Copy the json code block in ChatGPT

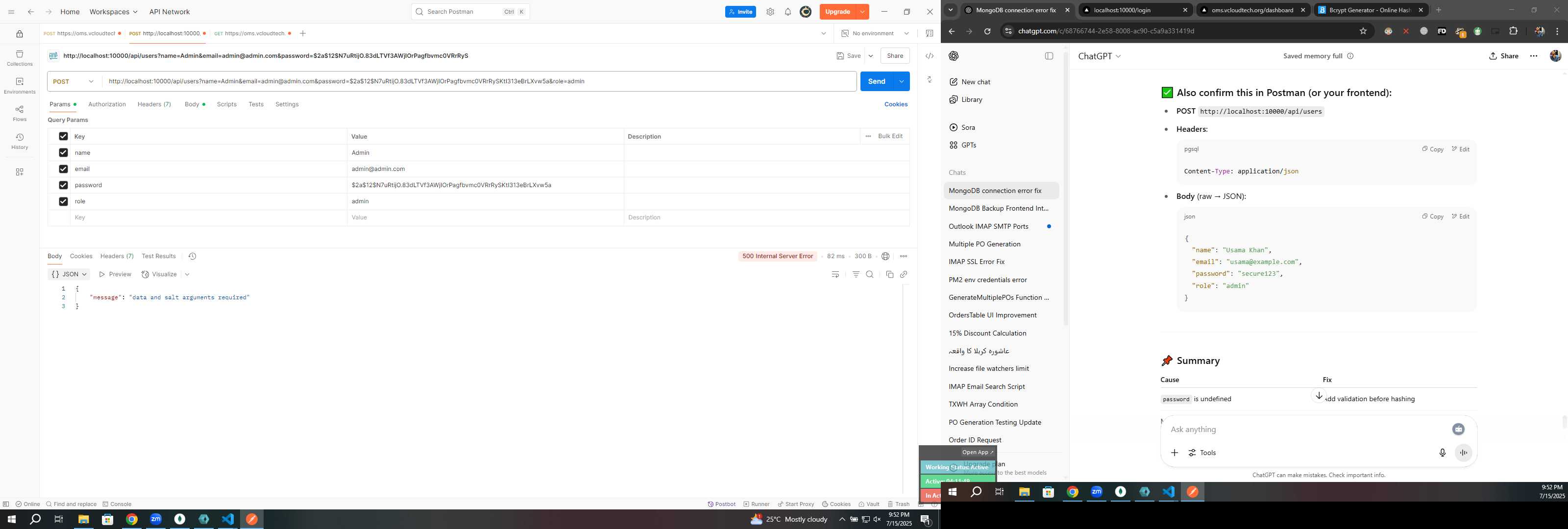1432,216
